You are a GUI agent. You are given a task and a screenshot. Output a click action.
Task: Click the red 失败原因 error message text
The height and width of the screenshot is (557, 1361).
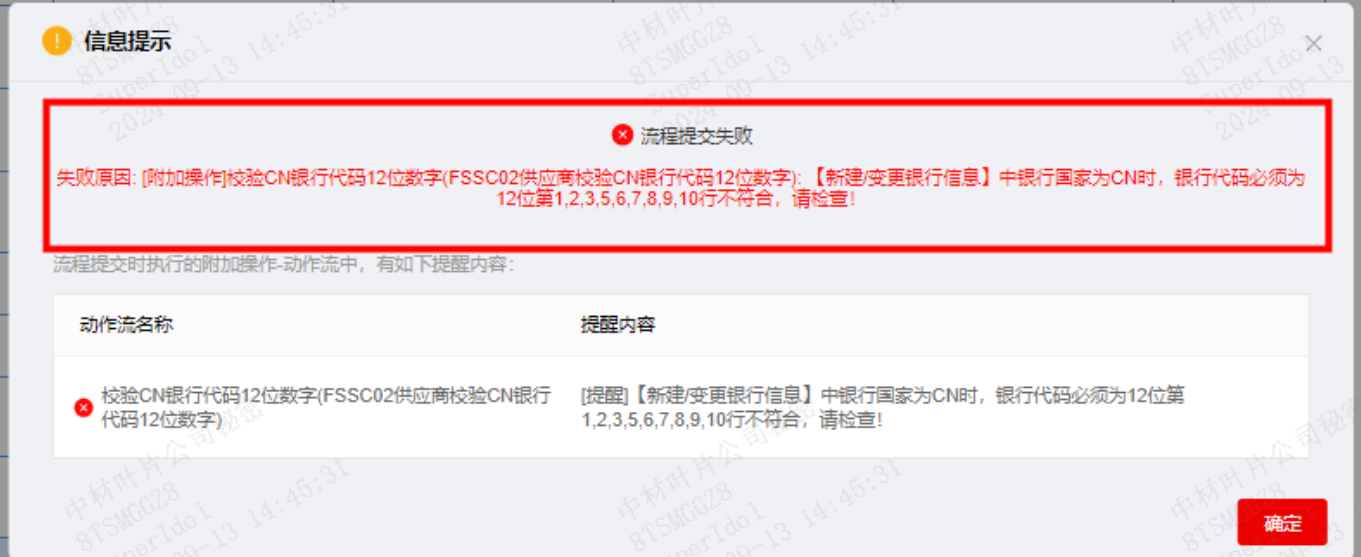pyautogui.click(x=681, y=188)
